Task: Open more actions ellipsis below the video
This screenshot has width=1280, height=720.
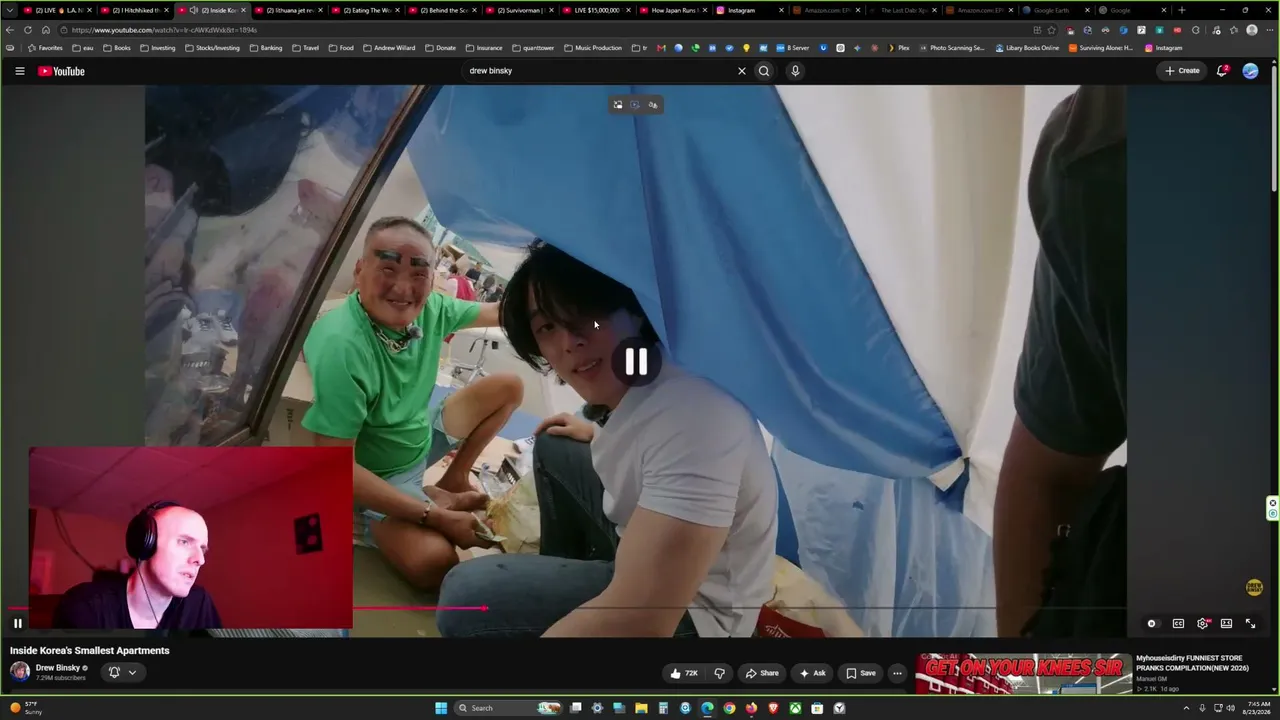Action: coord(897,673)
